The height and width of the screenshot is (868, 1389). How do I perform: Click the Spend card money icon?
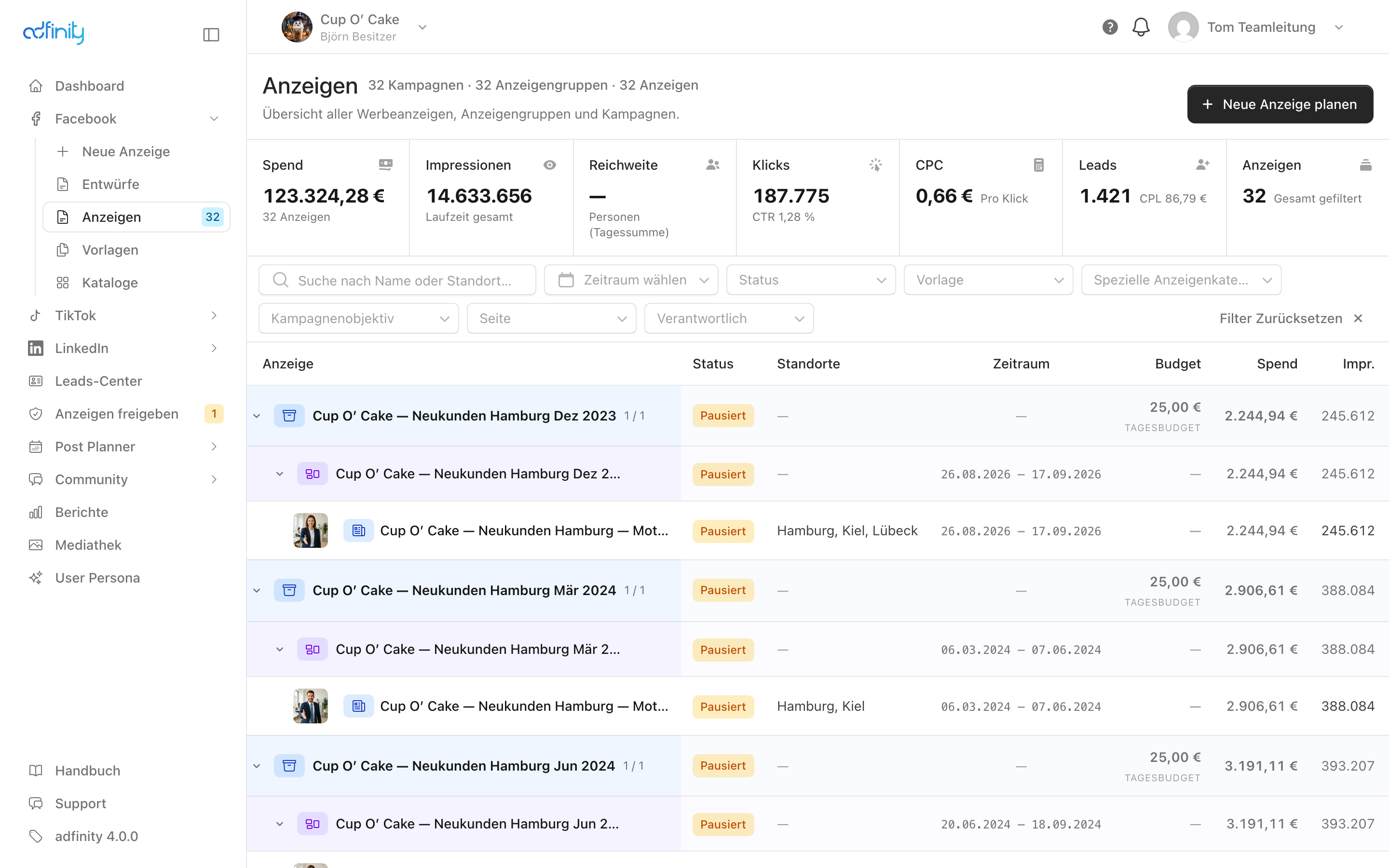tap(386, 165)
